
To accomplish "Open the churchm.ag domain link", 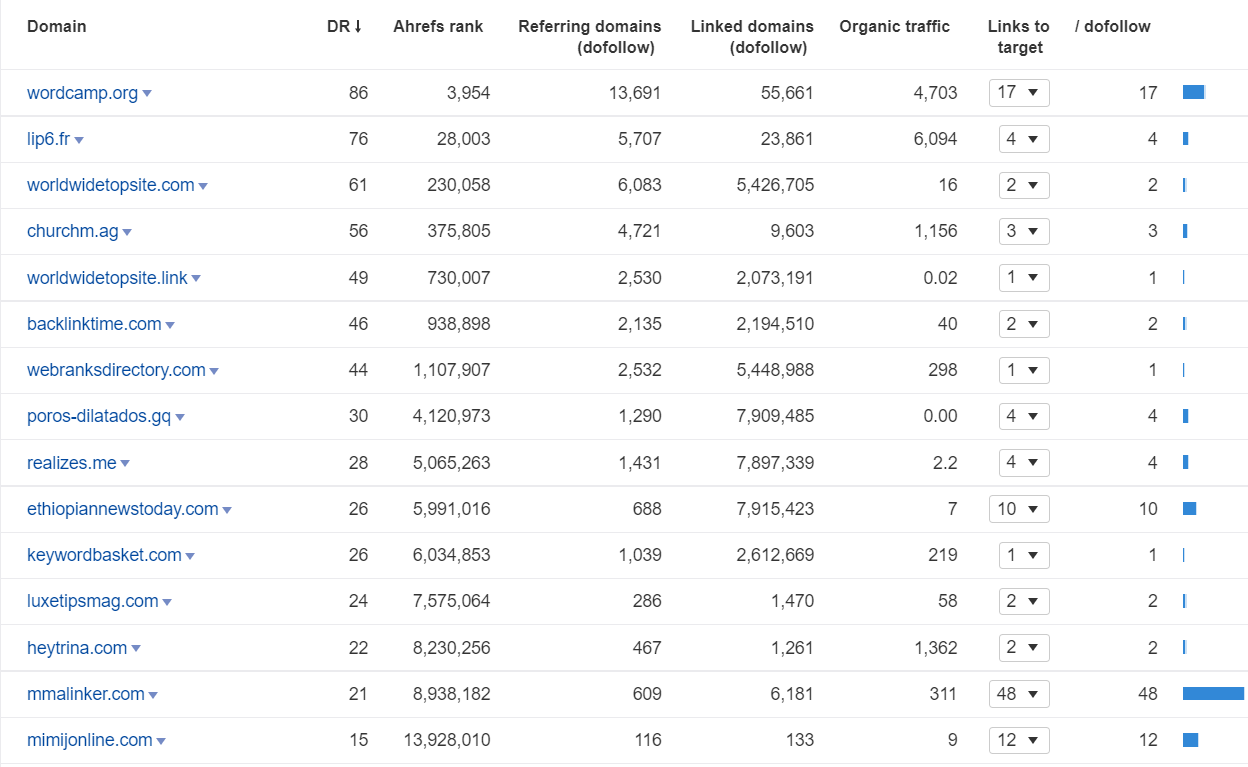I will (72, 231).
